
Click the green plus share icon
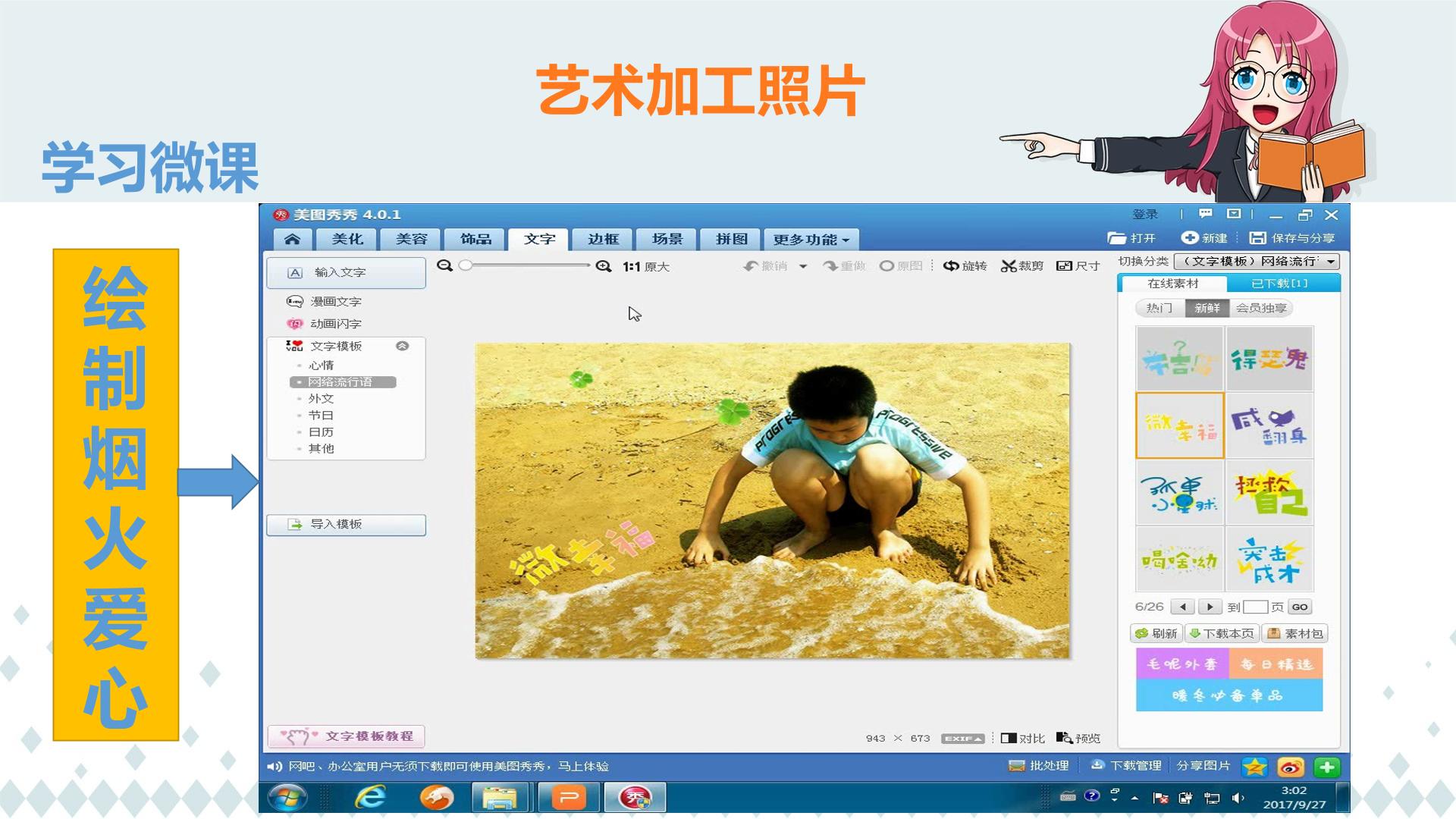tap(1327, 767)
